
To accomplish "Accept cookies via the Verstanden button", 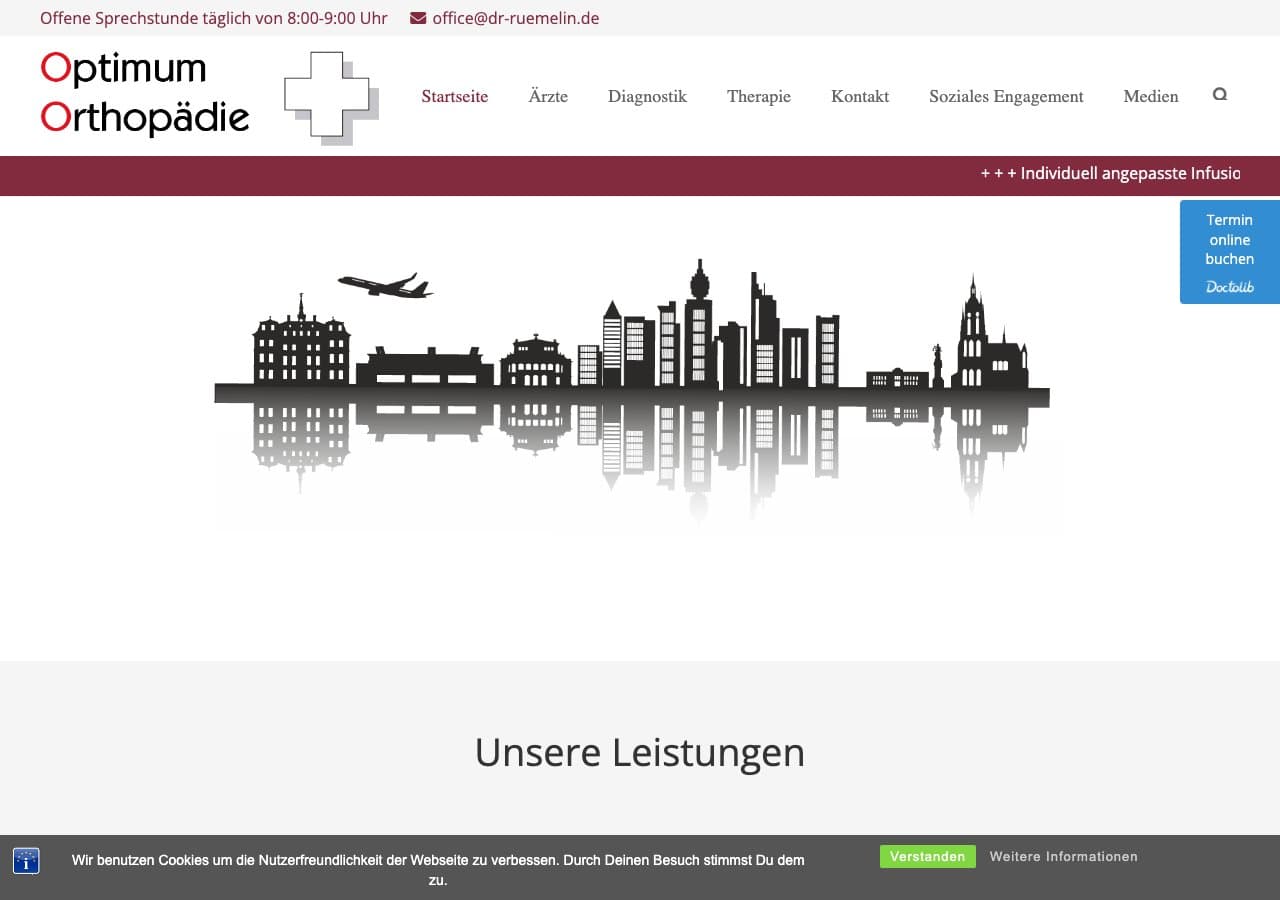I will pyautogui.click(x=927, y=856).
